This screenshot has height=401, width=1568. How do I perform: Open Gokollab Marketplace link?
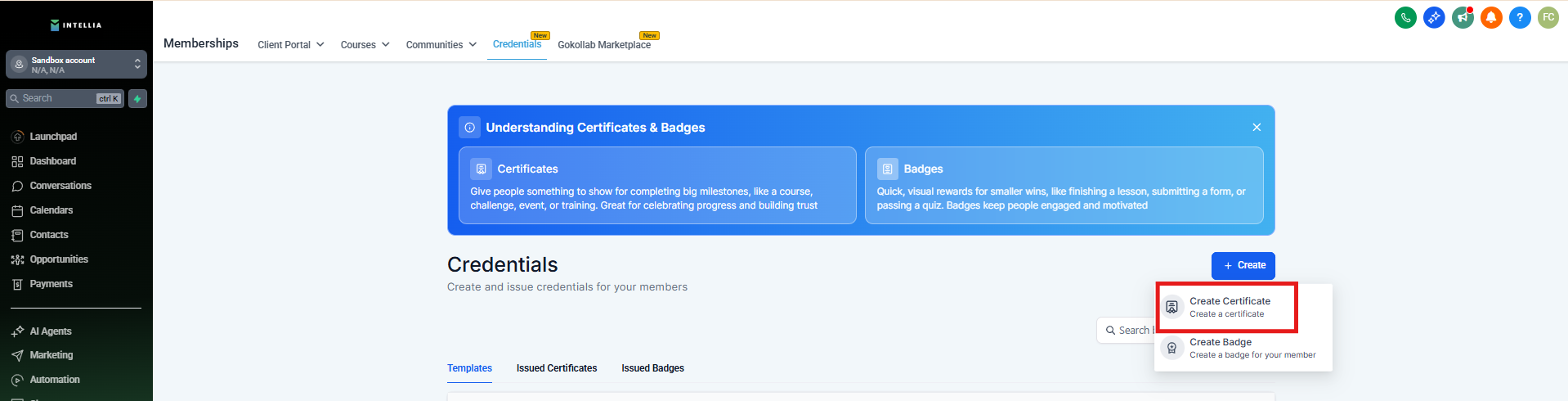click(x=604, y=45)
